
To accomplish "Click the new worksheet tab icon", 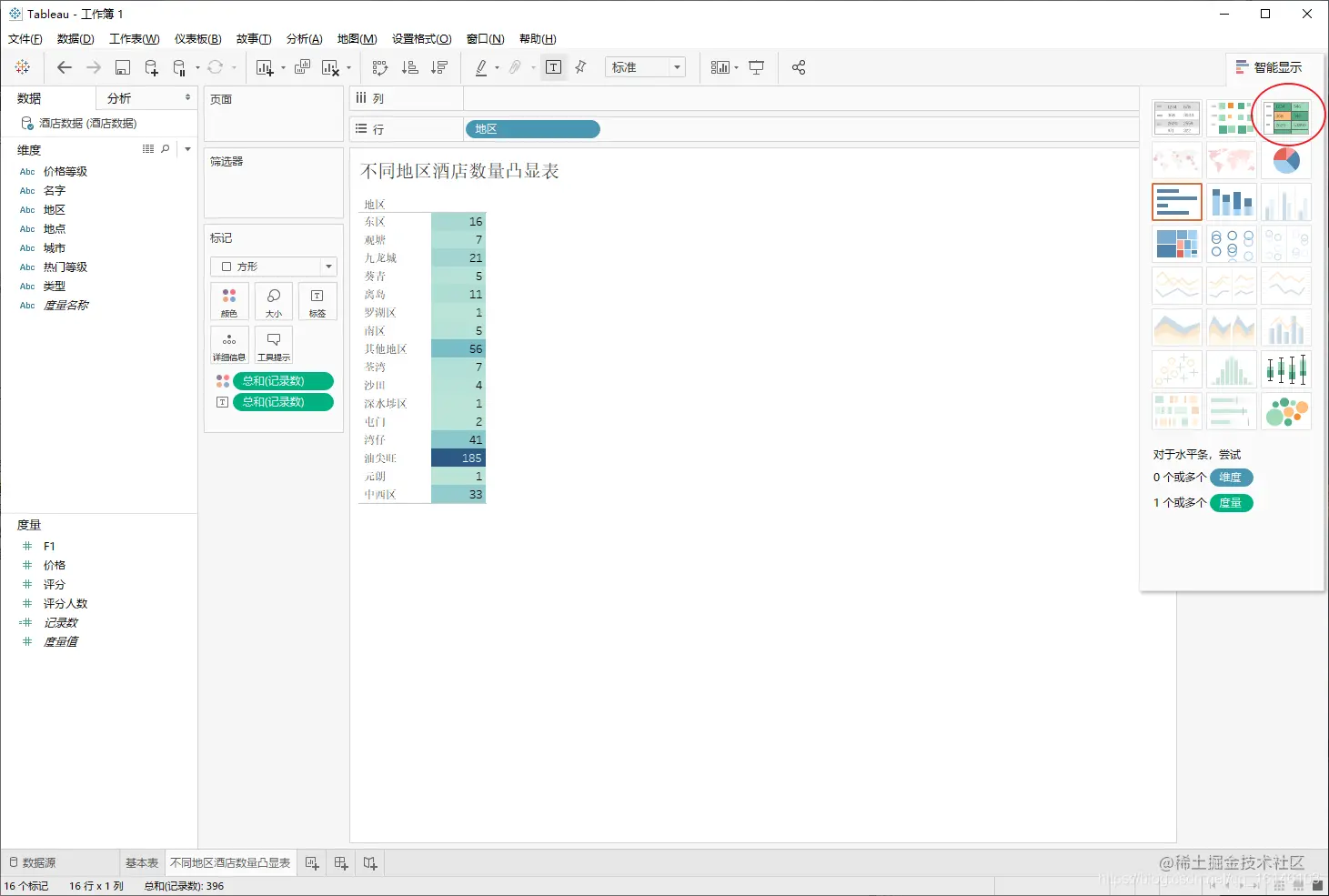I will (x=312, y=863).
